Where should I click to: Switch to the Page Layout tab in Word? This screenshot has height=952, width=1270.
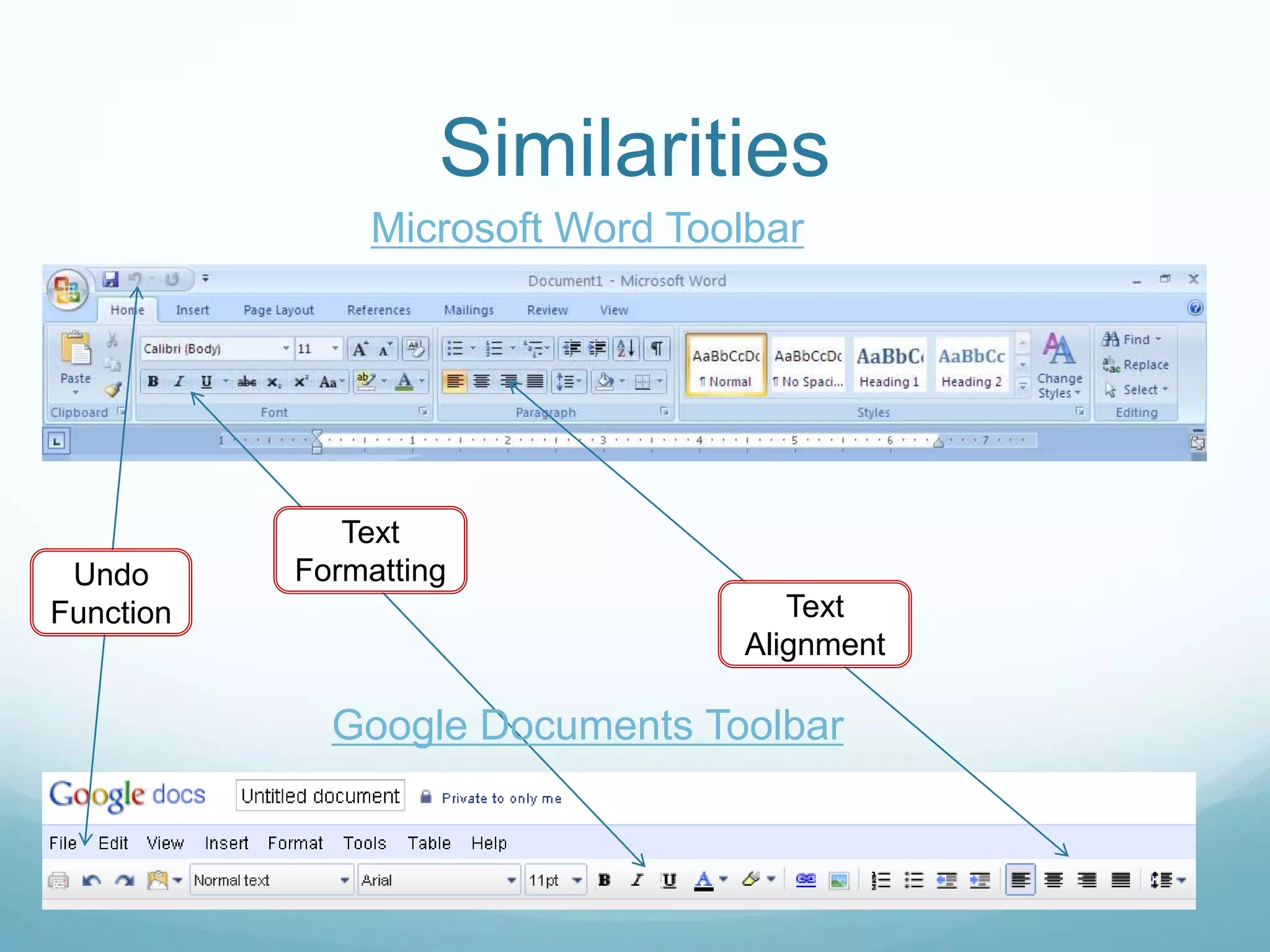click(x=278, y=310)
